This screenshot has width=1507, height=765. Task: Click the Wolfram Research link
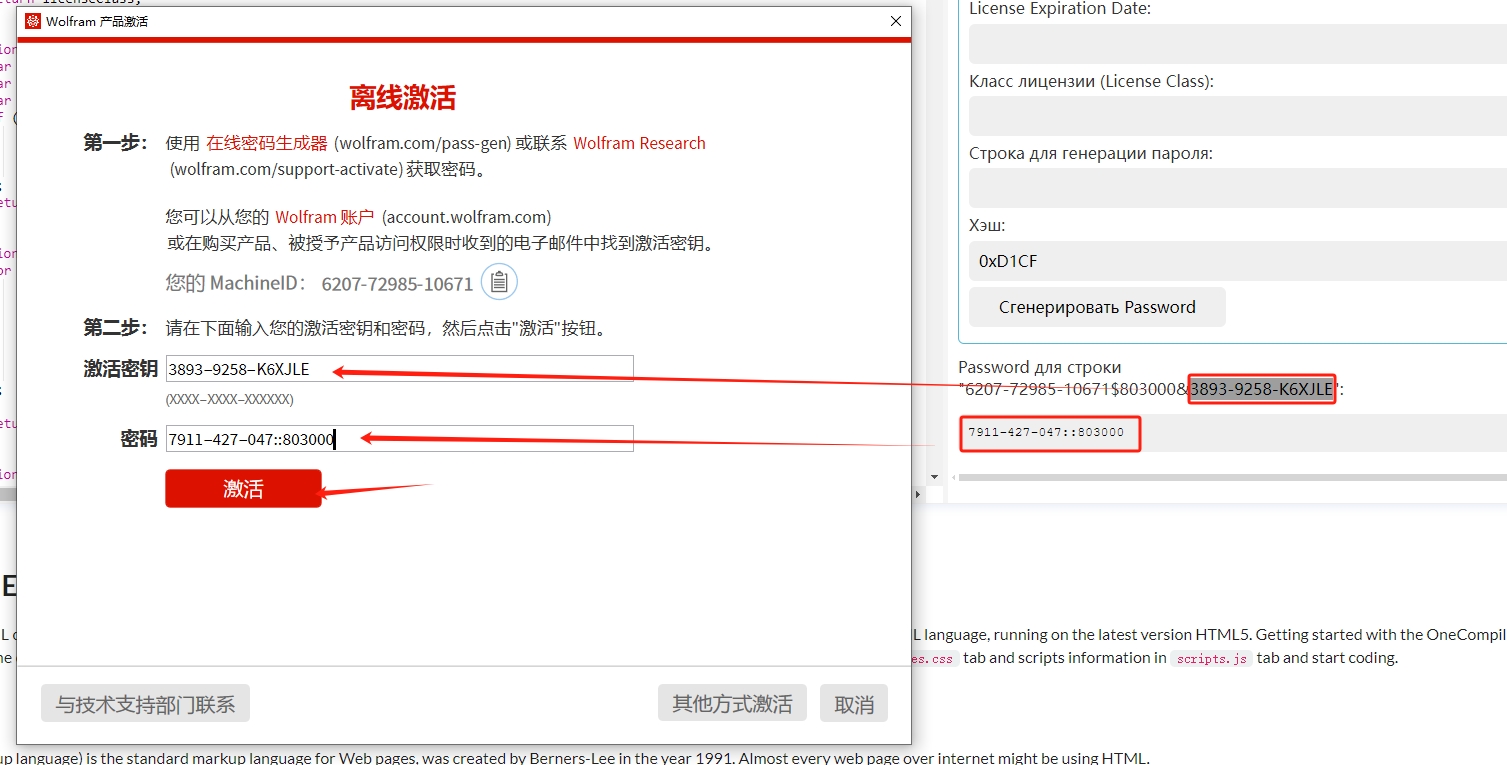(639, 142)
